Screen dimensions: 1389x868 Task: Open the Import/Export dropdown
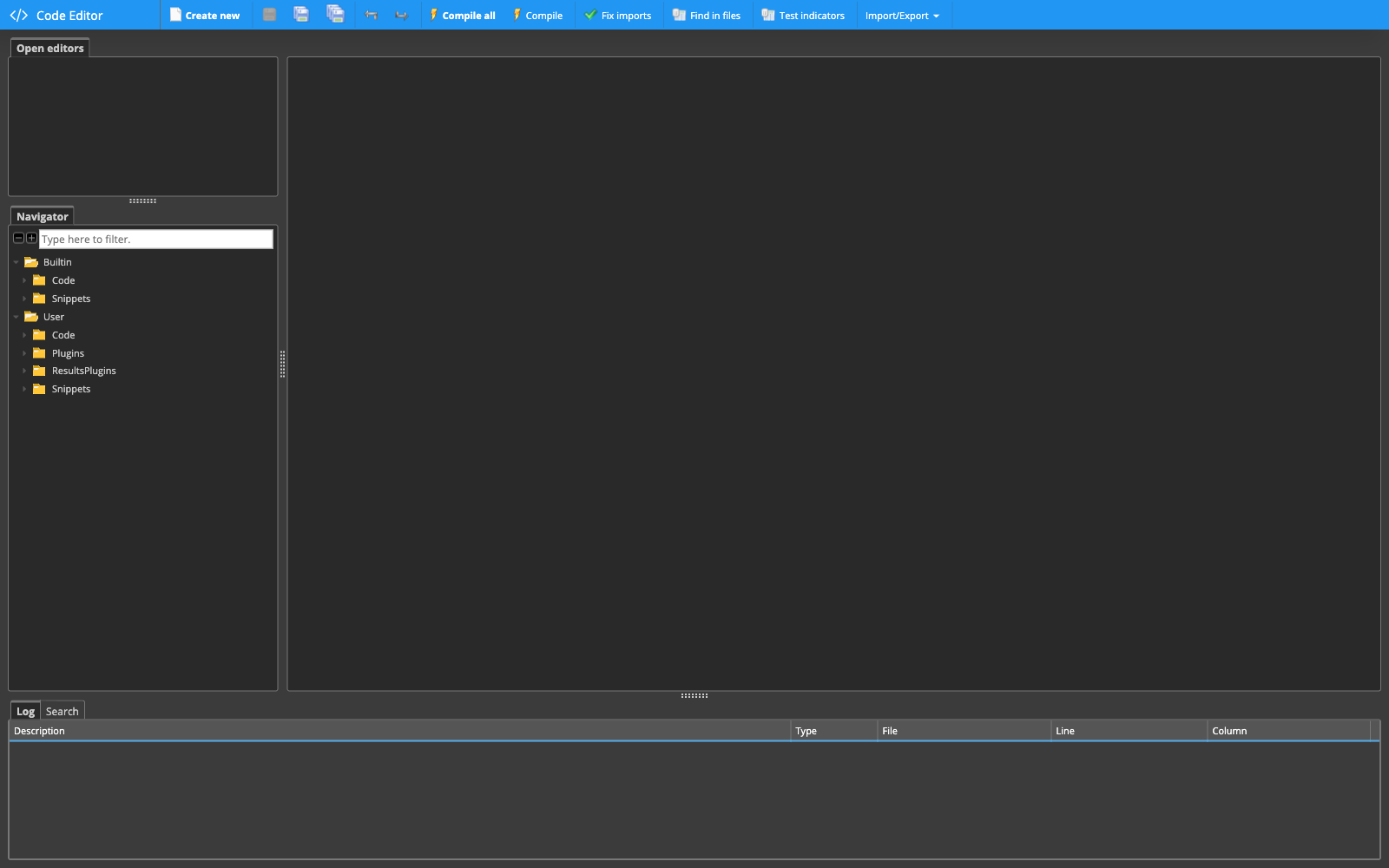(902, 15)
